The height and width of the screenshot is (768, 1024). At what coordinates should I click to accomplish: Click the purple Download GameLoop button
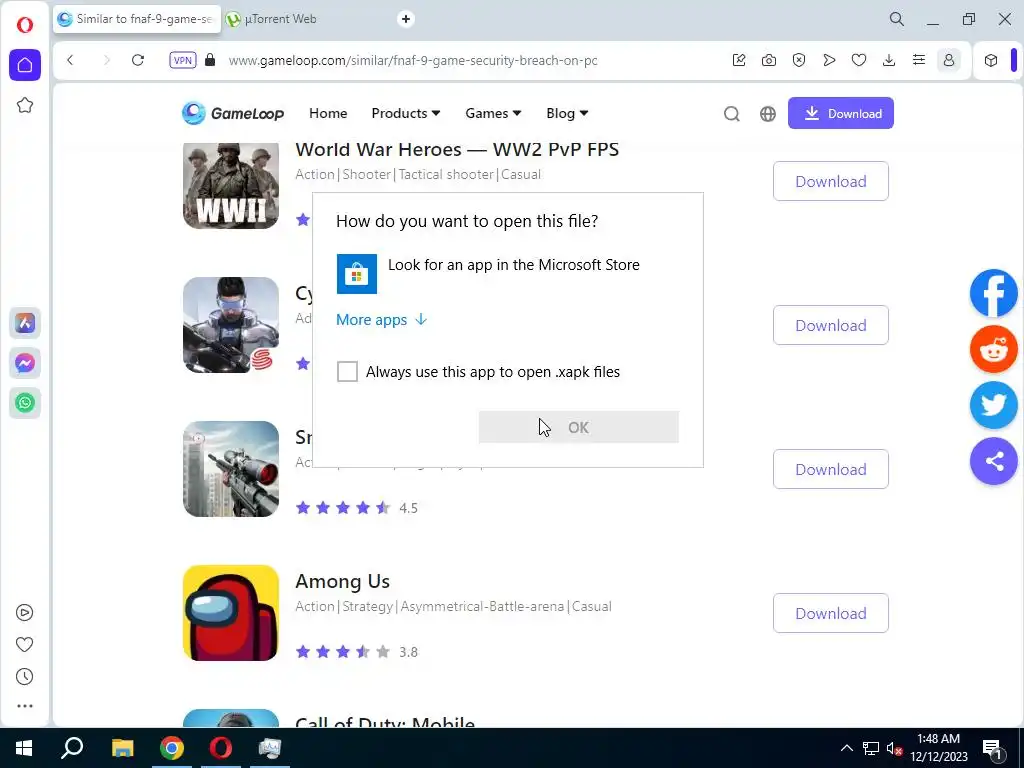(840, 113)
